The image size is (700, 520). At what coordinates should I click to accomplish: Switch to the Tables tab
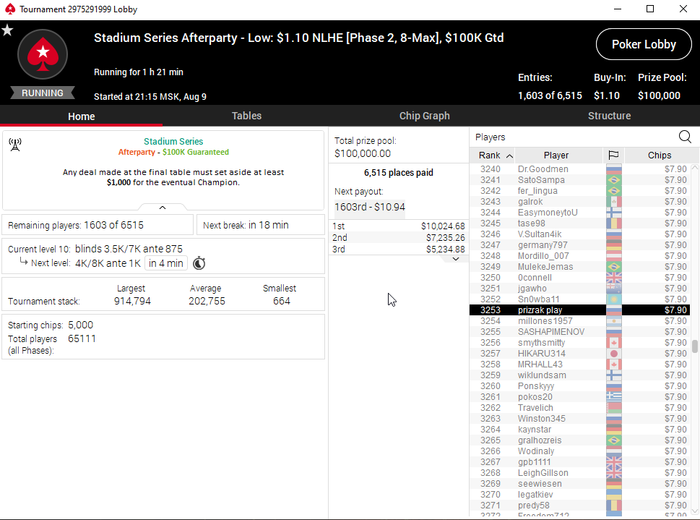point(246,116)
